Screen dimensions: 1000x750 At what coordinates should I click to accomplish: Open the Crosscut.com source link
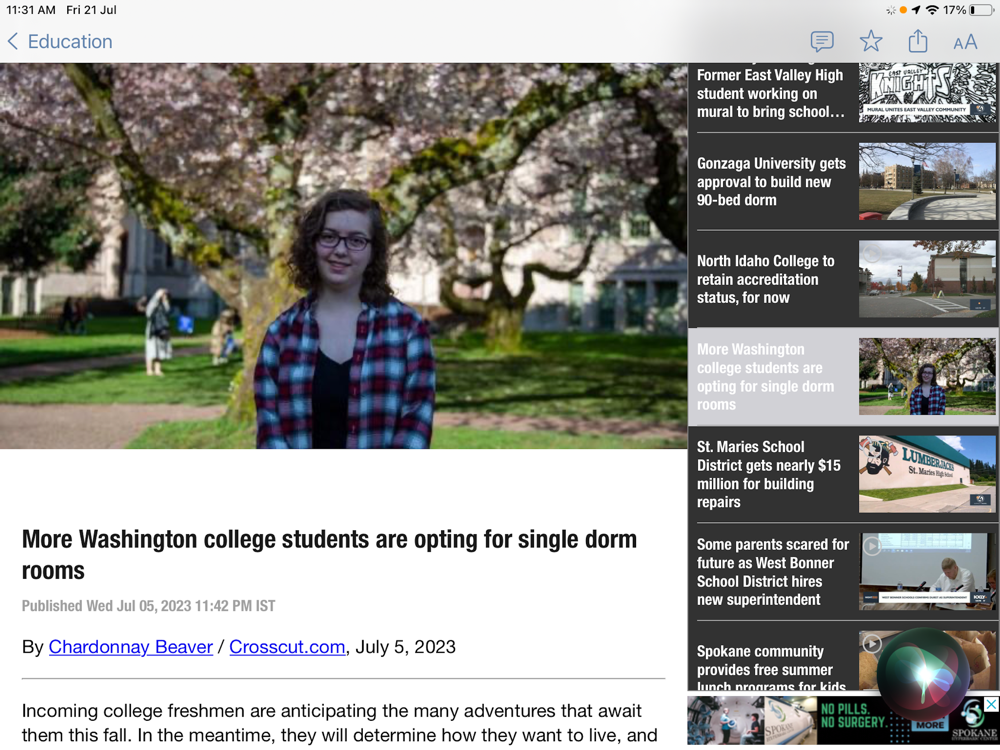[287, 647]
